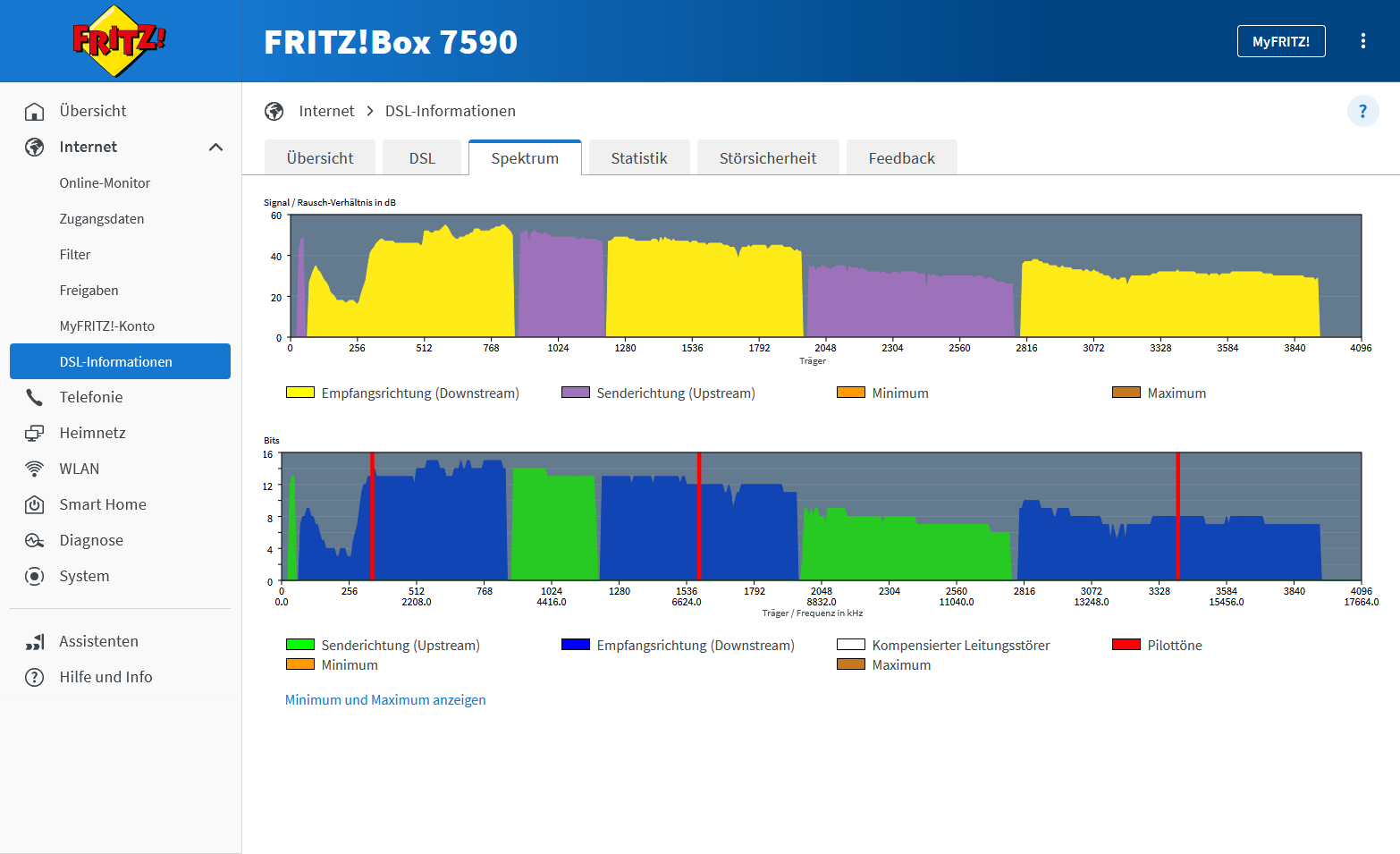Image resolution: width=1400 pixels, height=854 pixels.
Task: Open the Heimnetz menu label
Action: pos(92,433)
